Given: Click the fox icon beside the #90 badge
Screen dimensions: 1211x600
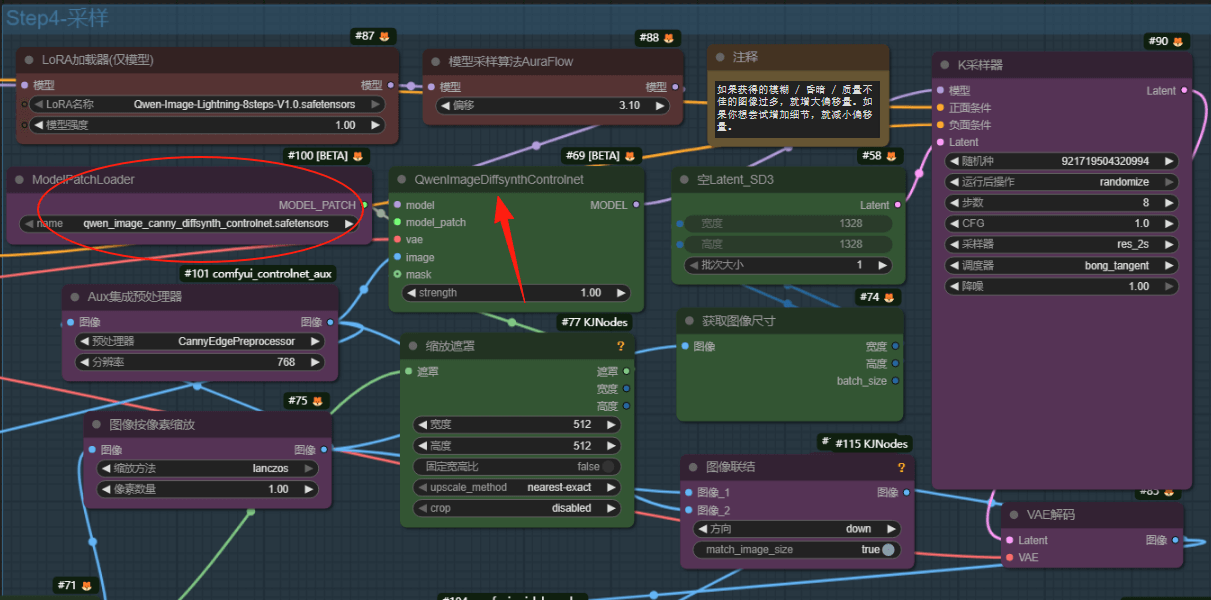Looking at the screenshot, I should [1178, 42].
